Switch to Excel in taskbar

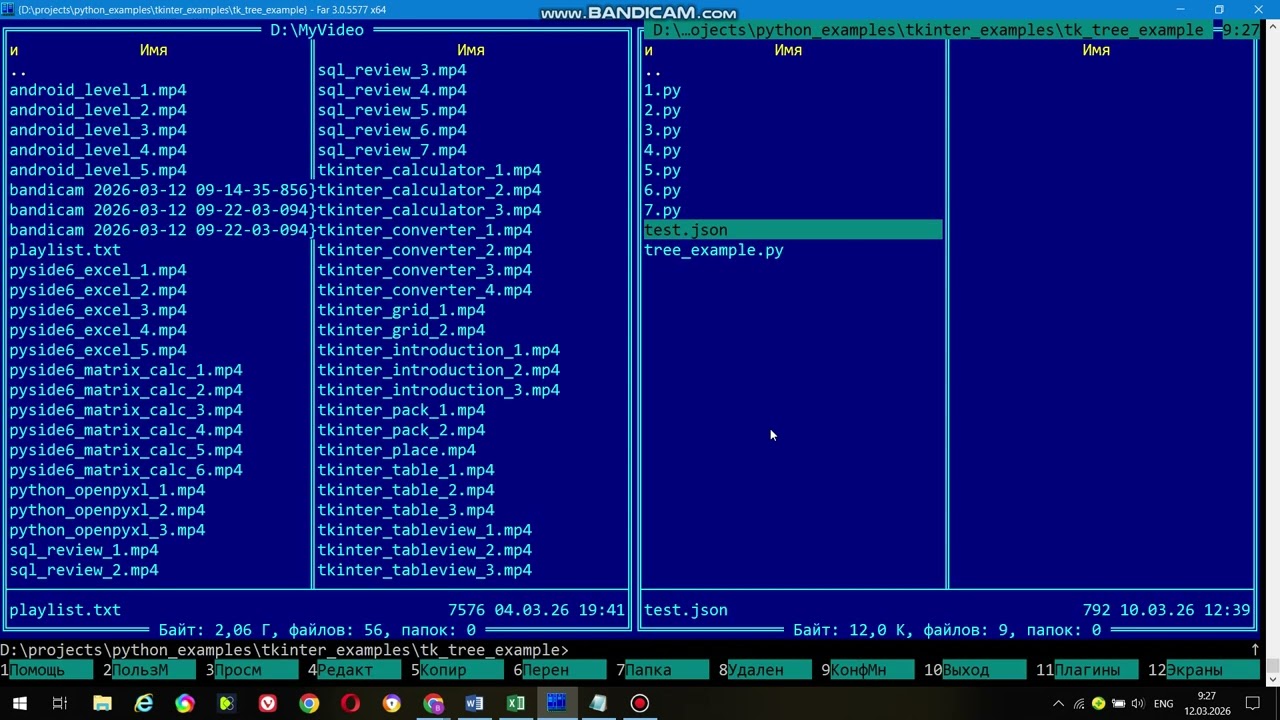(x=515, y=703)
